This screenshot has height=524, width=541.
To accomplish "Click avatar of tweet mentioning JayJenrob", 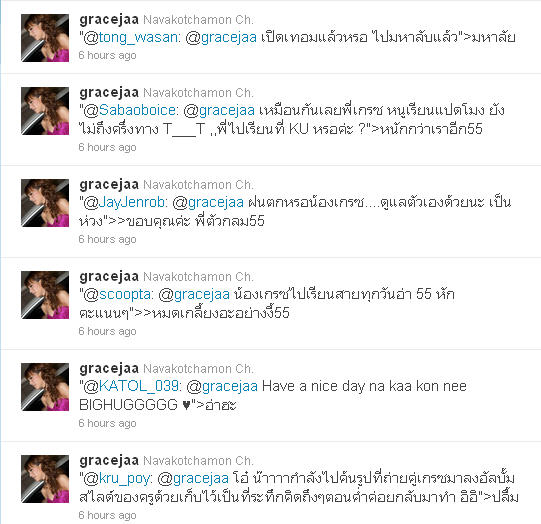I will point(45,203).
